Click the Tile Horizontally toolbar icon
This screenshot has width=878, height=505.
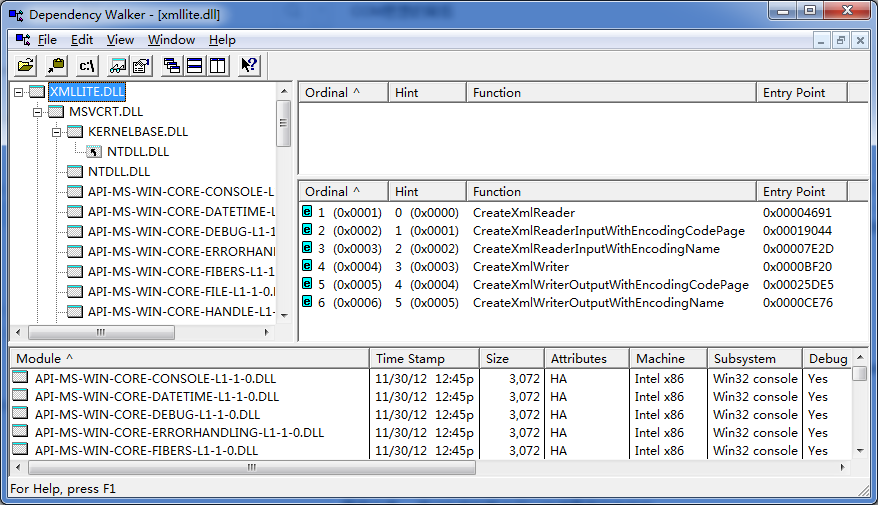click(x=194, y=66)
